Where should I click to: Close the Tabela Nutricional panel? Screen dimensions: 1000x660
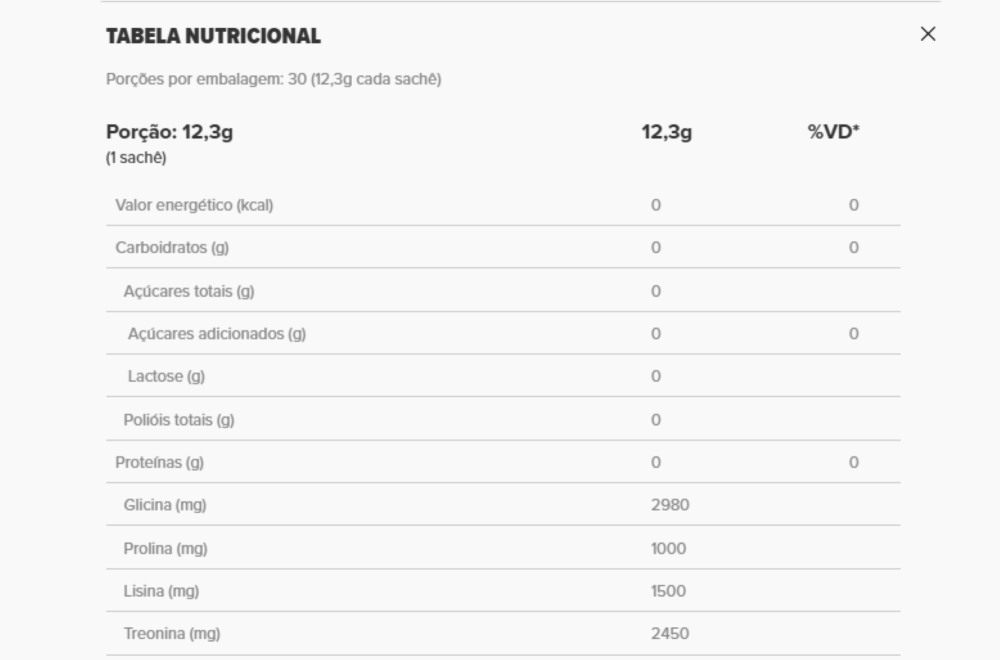click(x=928, y=34)
